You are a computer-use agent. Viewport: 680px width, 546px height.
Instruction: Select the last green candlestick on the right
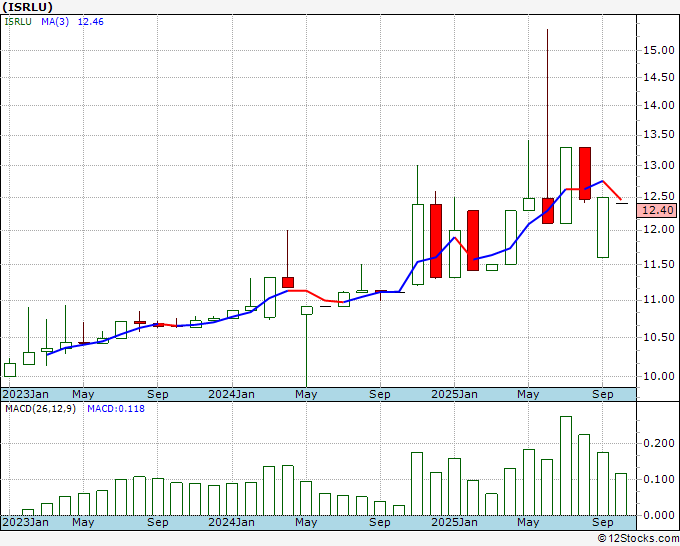click(603, 227)
